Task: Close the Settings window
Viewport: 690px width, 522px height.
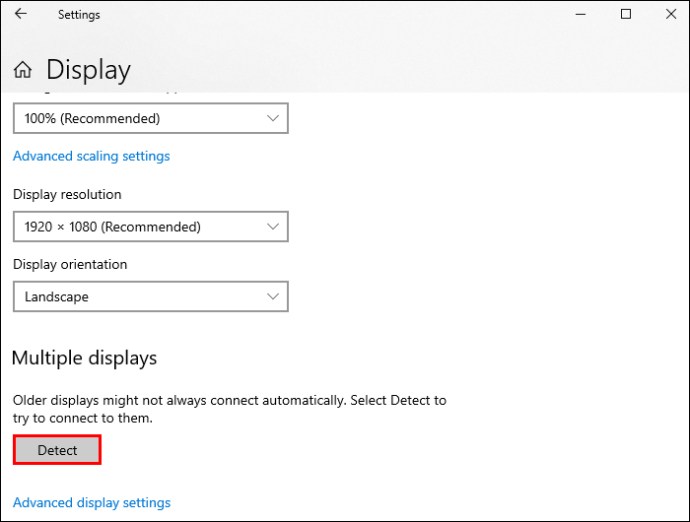Action: 671,14
